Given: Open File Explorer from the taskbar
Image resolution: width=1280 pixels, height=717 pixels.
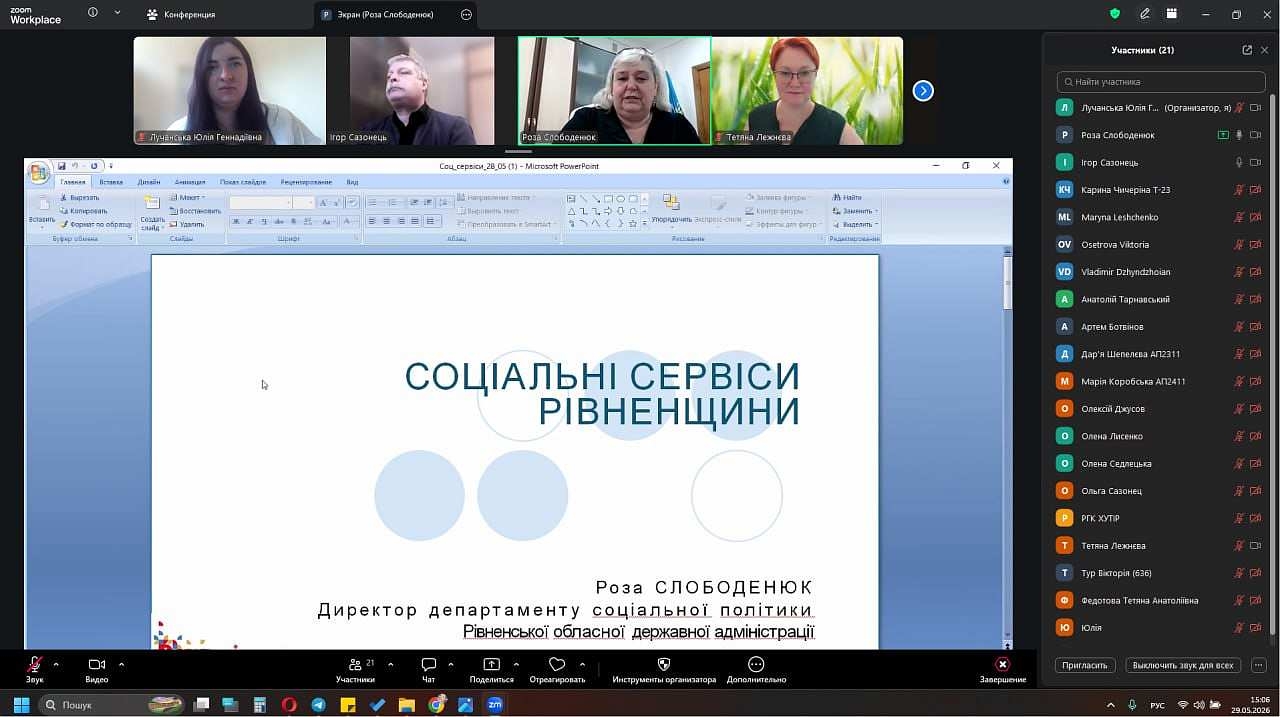Looking at the screenshot, I should point(407,705).
